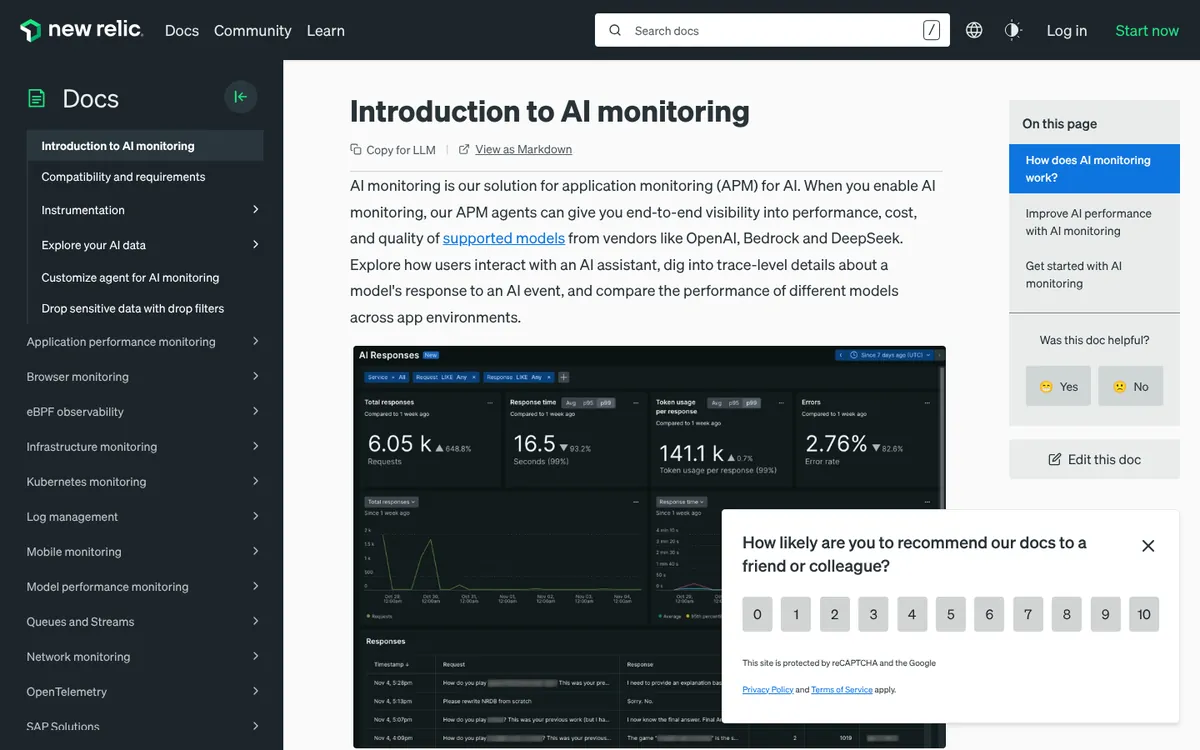Image resolution: width=1200 pixels, height=750 pixels.
Task: Jump to Improve AI performance section
Action: coord(1088,222)
